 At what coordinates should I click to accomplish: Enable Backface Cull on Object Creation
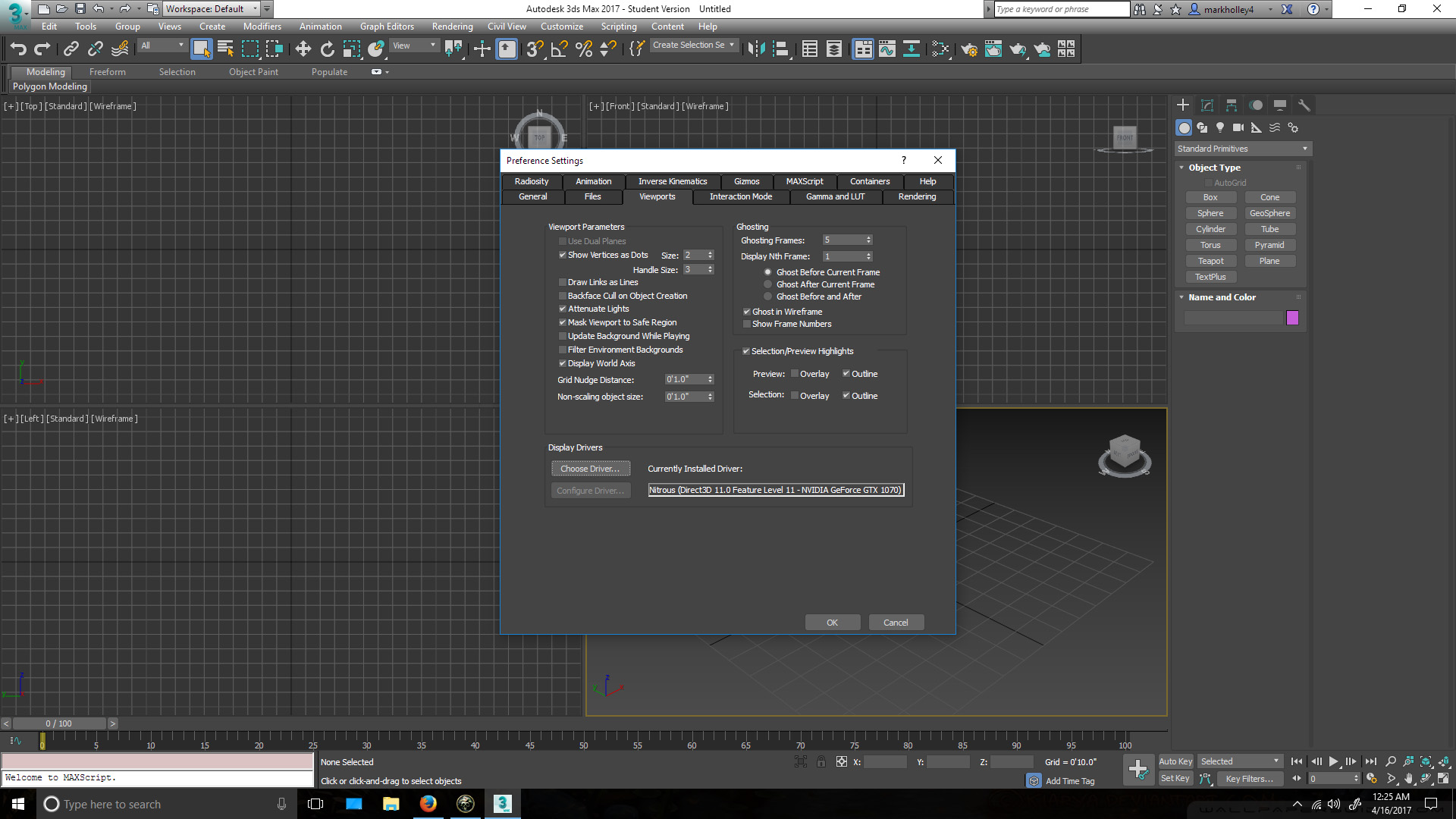click(563, 296)
